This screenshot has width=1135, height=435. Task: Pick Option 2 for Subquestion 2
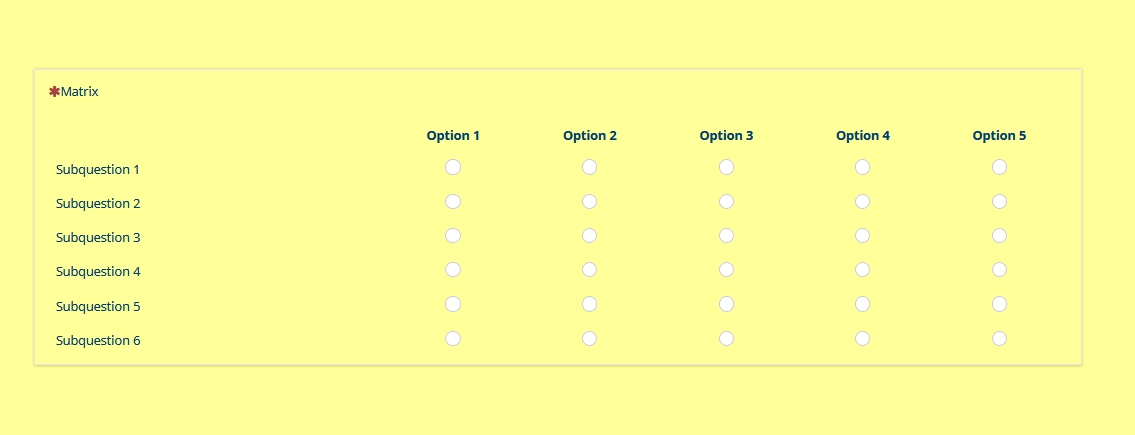(x=589, y=201)
